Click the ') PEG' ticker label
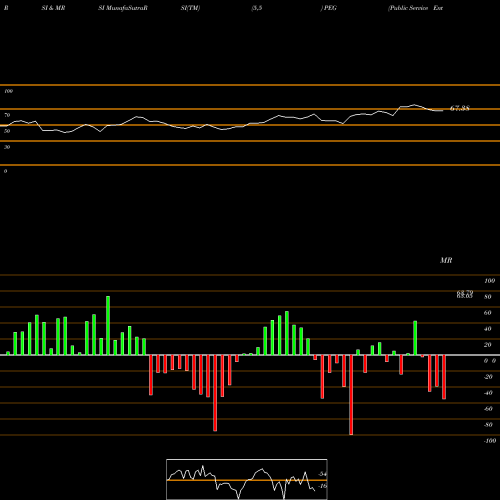 click(329, 8)
